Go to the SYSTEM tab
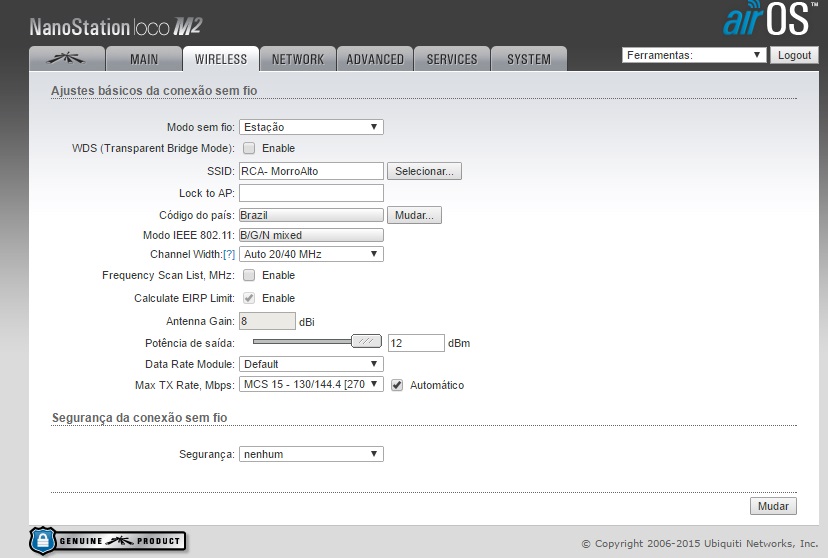The height and width of the screenshot is (558, 828). (529, 59)
